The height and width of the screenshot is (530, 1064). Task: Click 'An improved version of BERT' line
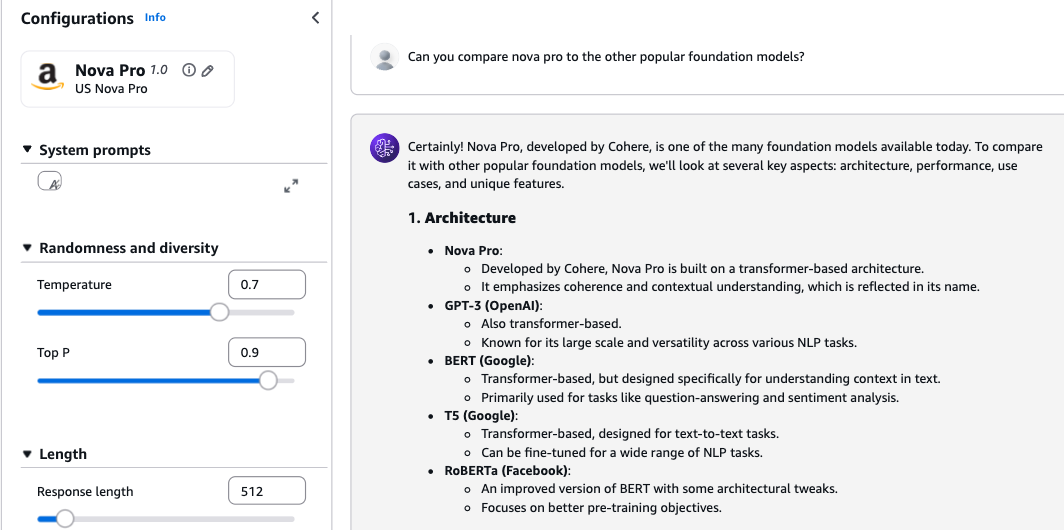pos(660,489)
